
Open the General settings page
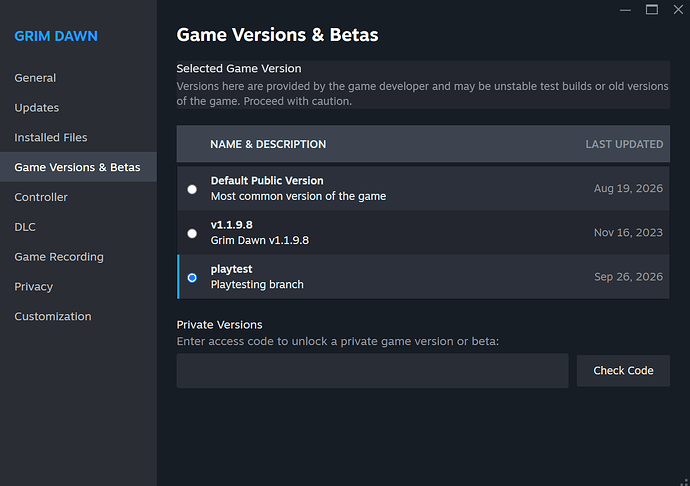pos(35,78)
